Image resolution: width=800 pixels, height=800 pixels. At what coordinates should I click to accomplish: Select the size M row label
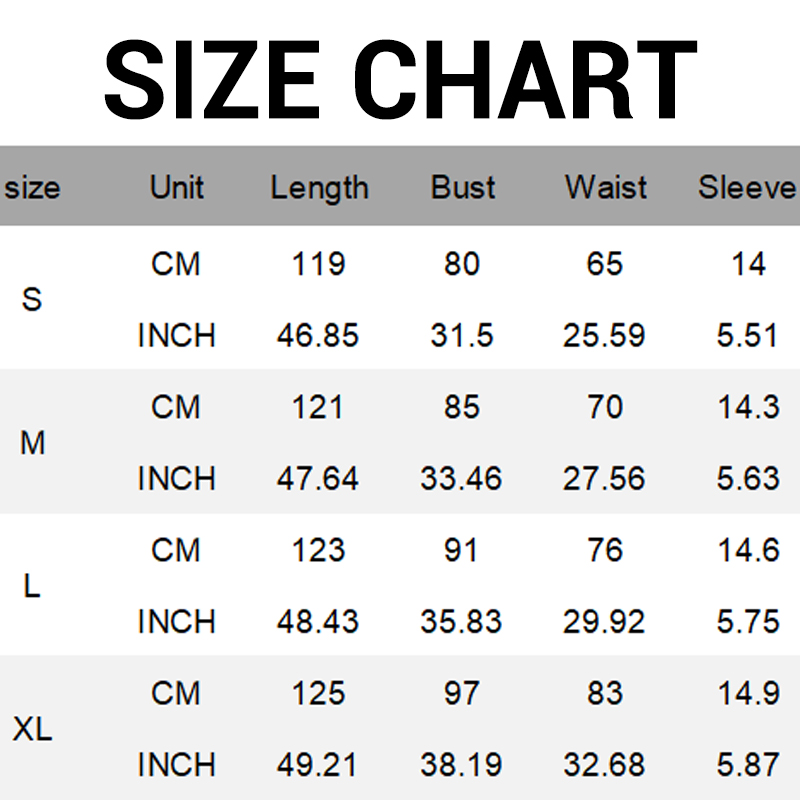coord(32,442)
